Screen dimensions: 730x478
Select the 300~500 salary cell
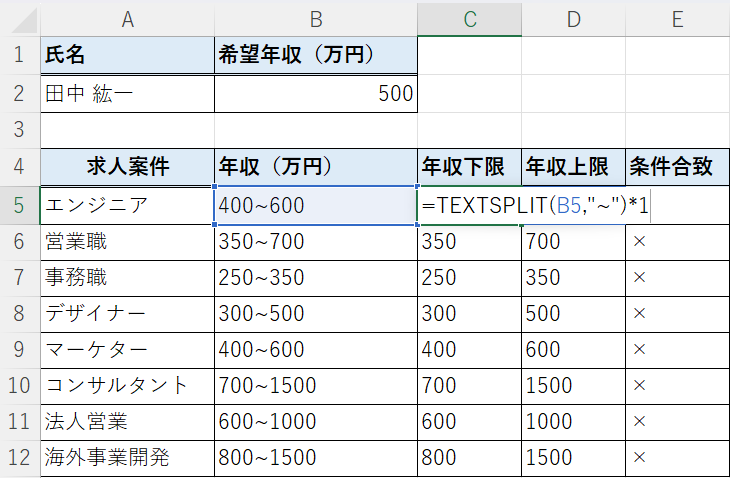coord(316,314)
